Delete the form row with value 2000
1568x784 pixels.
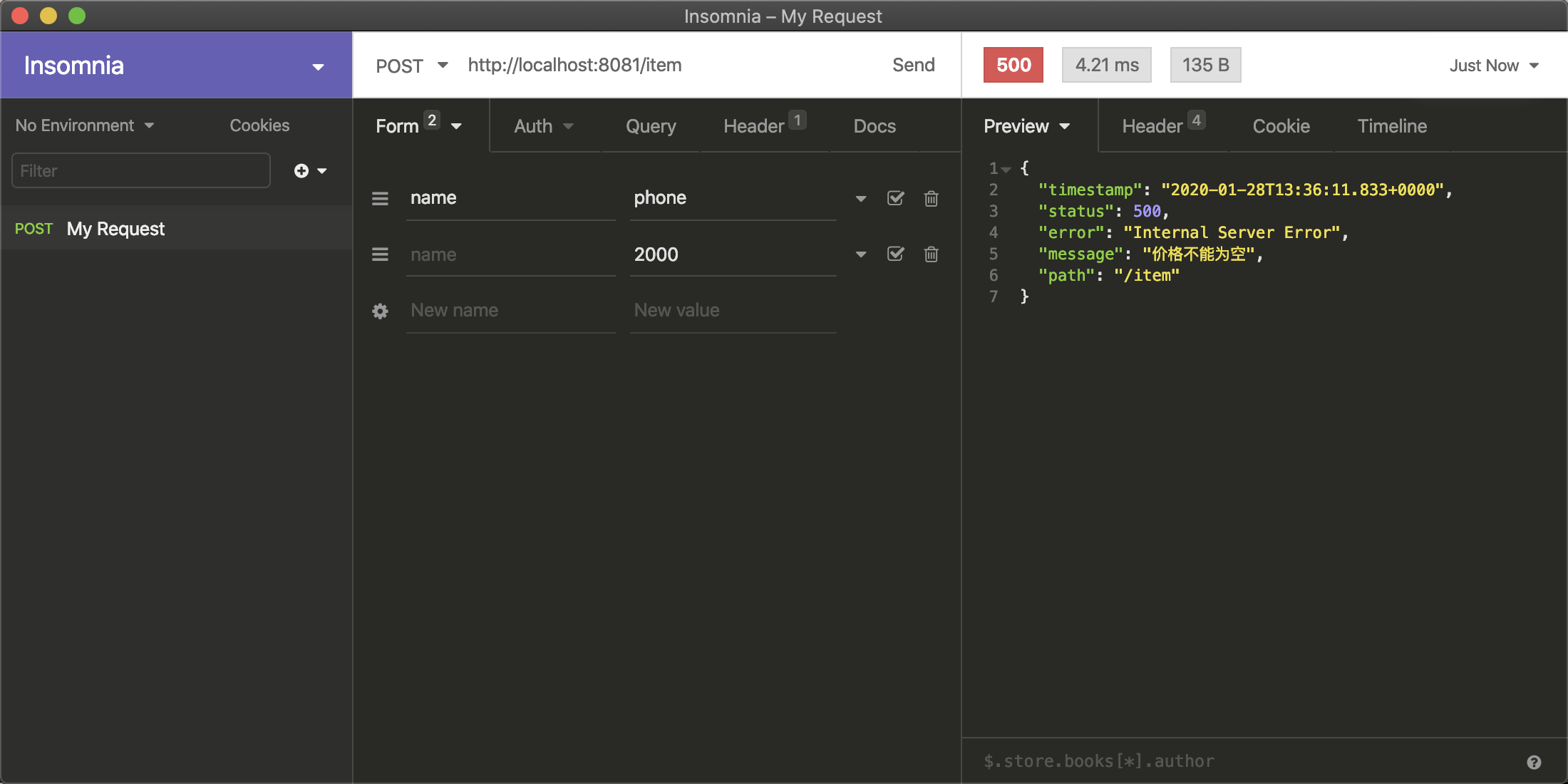(x=931, y=254)
